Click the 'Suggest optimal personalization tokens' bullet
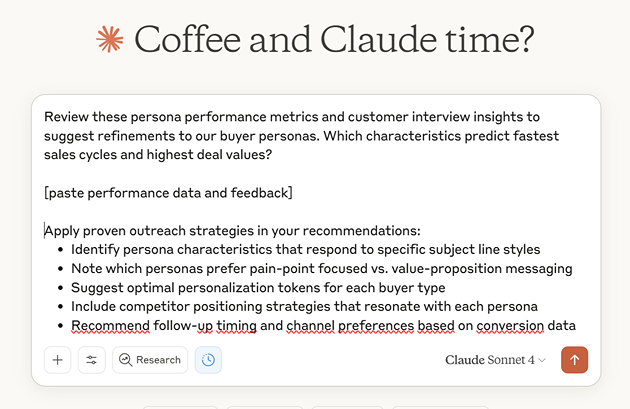630x409 pixels. coord(258,287)
